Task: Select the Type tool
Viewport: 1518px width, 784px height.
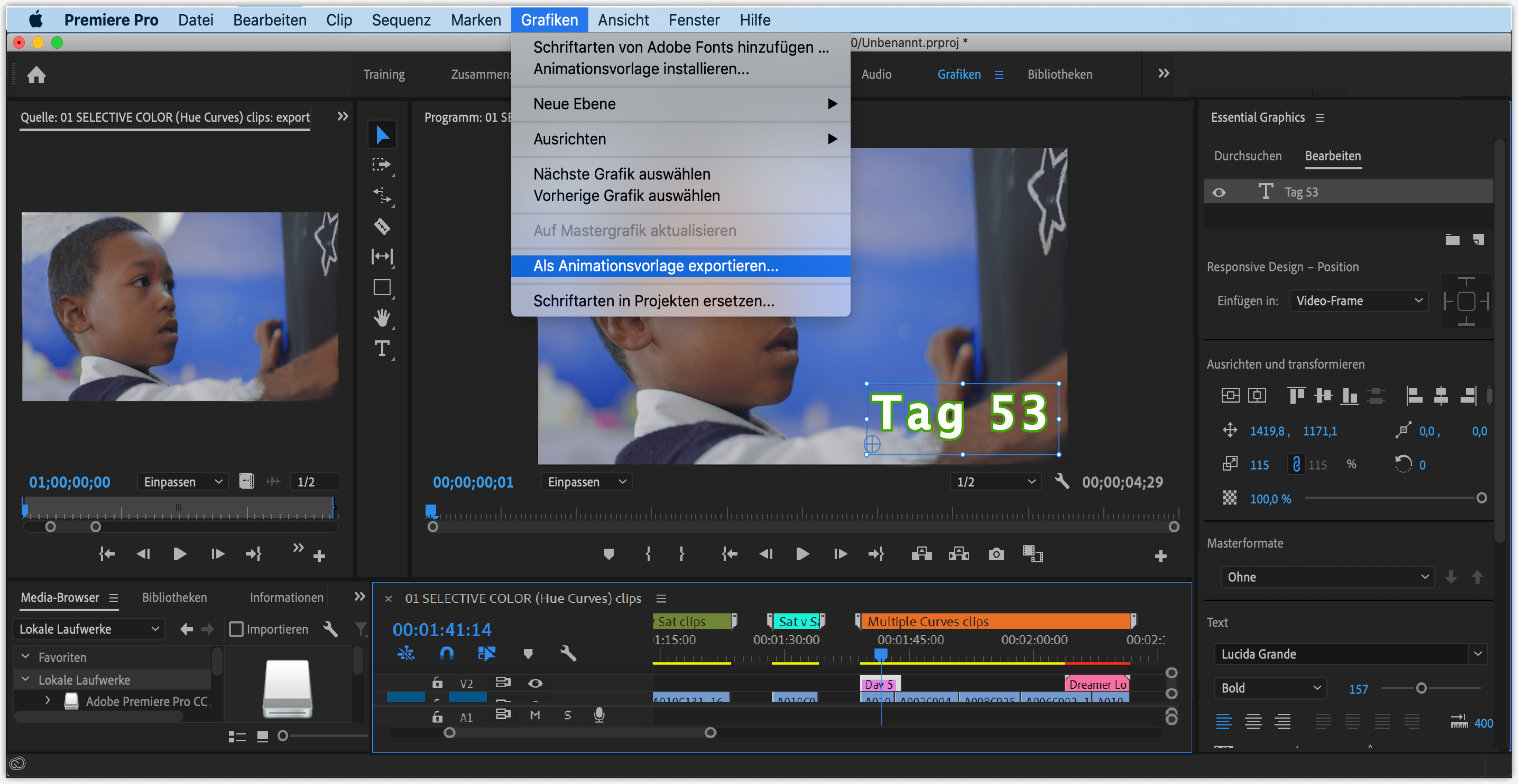Action: point(382,349)
